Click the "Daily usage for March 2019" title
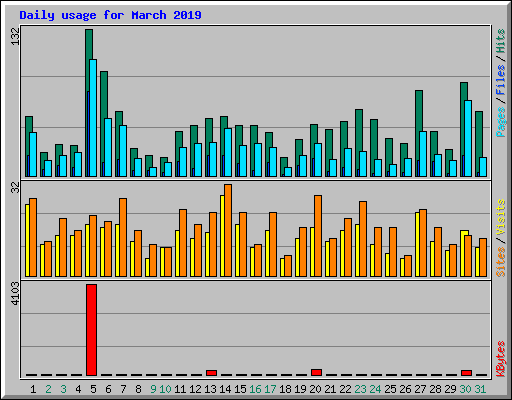The image size is (512, 400). pyautogui.click(x=110, y=15)
